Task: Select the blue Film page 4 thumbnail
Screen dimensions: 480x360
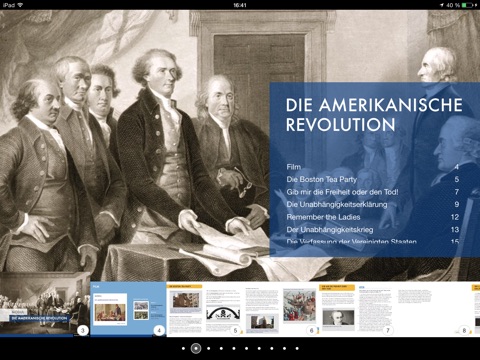Action: click(x=128, y=309)
